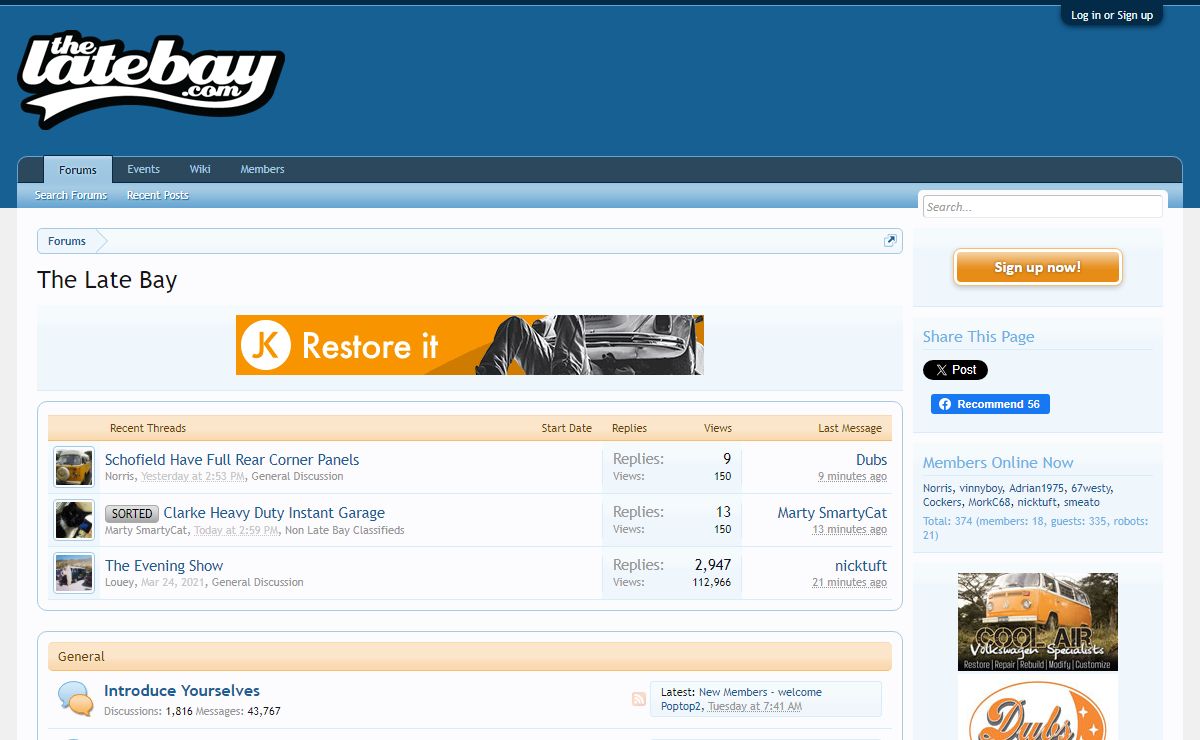Open Norris avatar on Schofield thread
The width and height of the screenshot is (1200, 740).
tap(74, 467)
